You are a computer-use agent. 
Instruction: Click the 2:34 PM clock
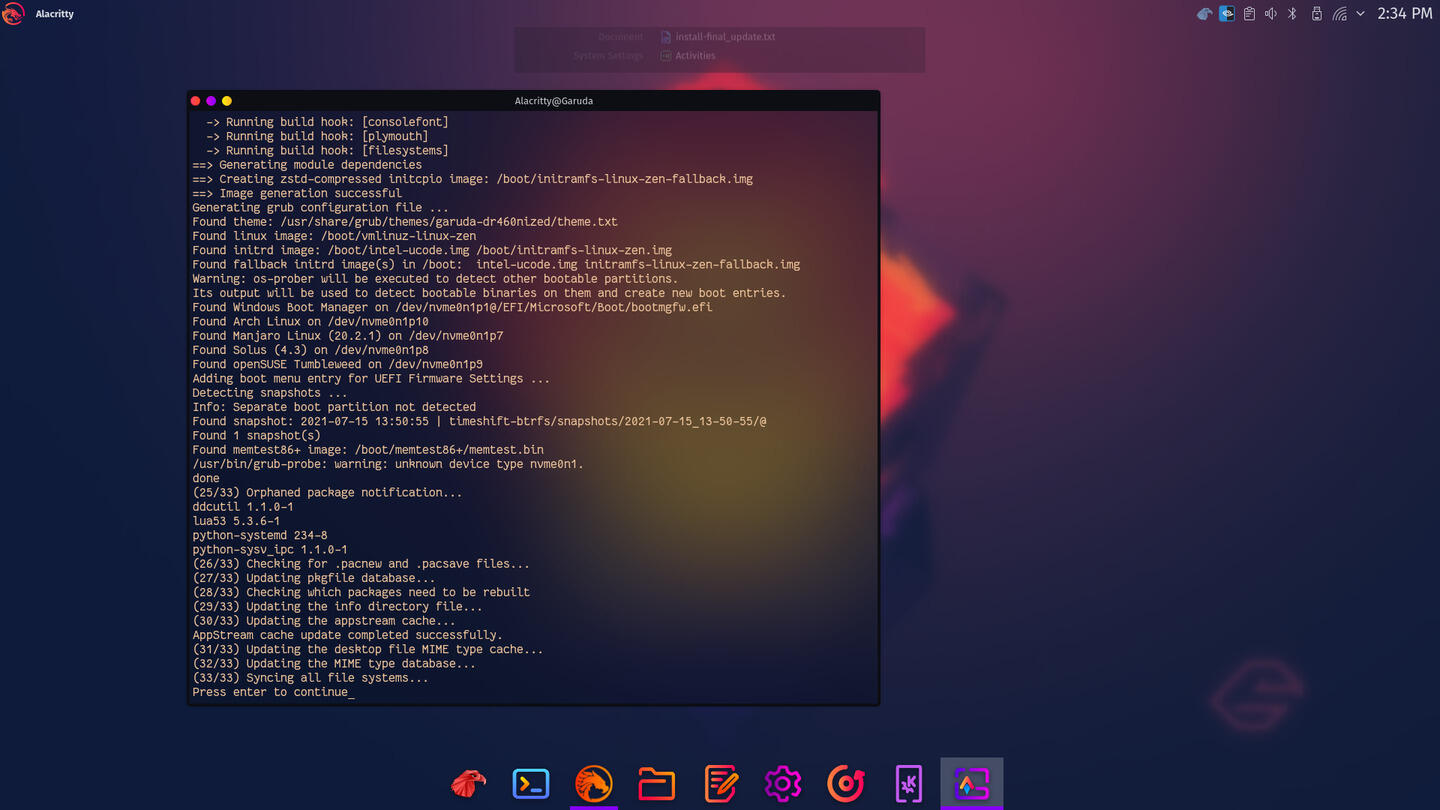coord(1405,14)
